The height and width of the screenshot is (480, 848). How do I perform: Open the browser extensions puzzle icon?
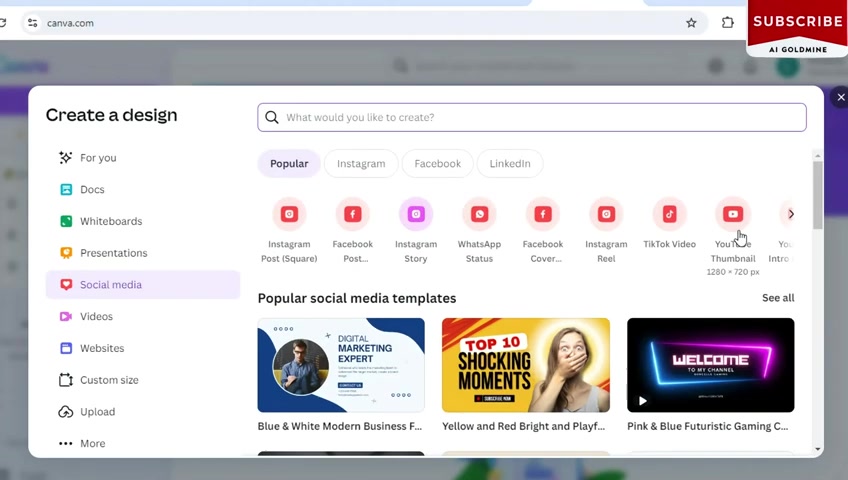click(728, 23)
